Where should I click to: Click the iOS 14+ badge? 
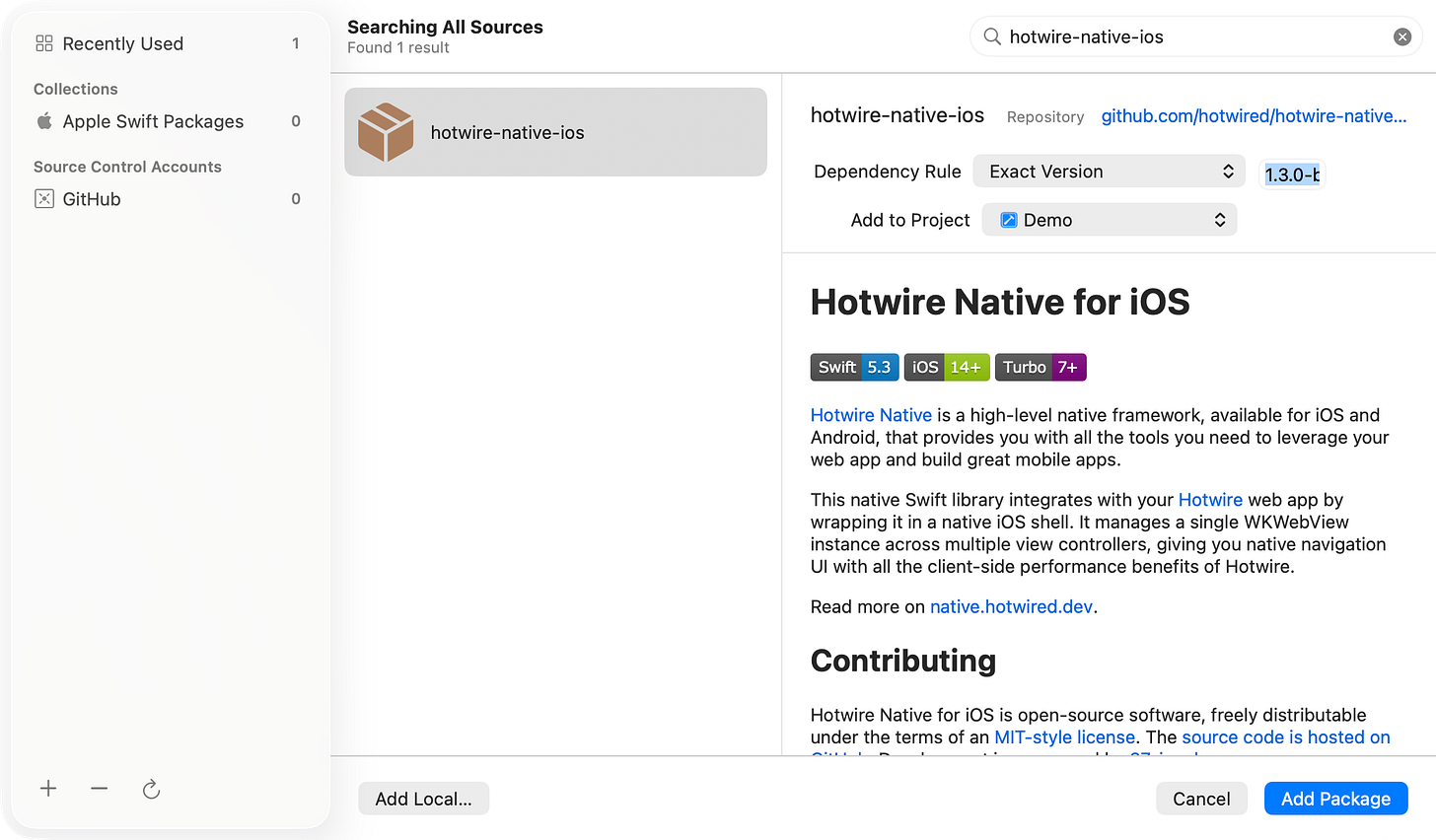(947, 367)
